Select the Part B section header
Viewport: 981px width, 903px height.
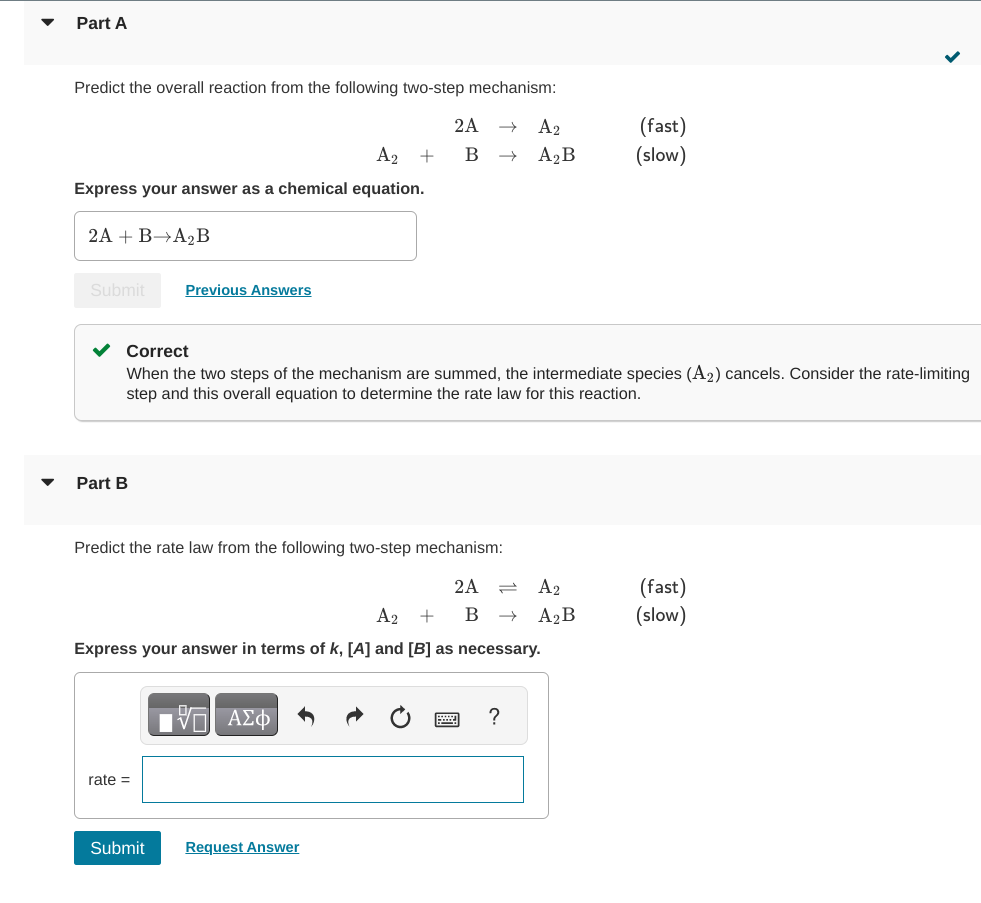pyautogui.click(x=102, y=482)
